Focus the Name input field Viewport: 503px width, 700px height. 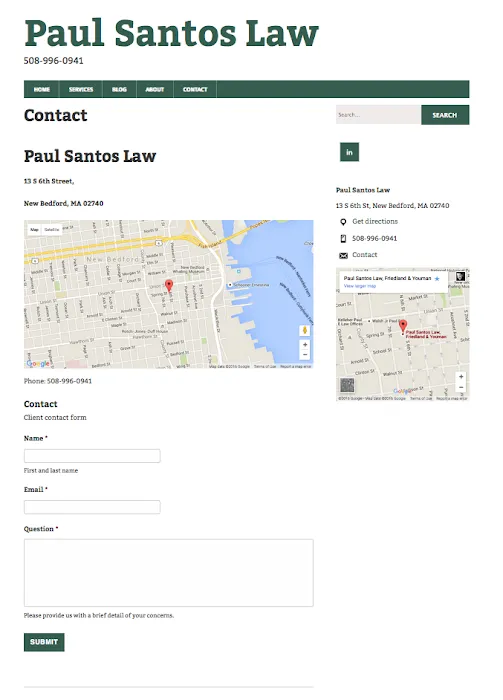(92, 456)
